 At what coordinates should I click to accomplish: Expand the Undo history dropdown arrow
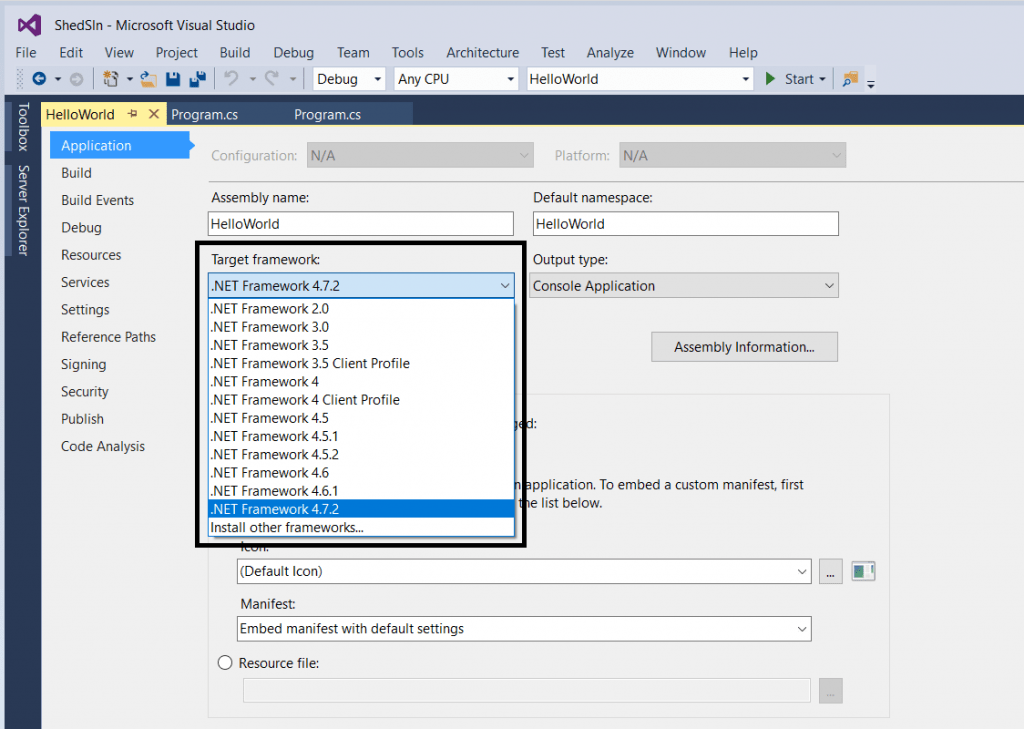pyautogui.click(x=252, y=79)
